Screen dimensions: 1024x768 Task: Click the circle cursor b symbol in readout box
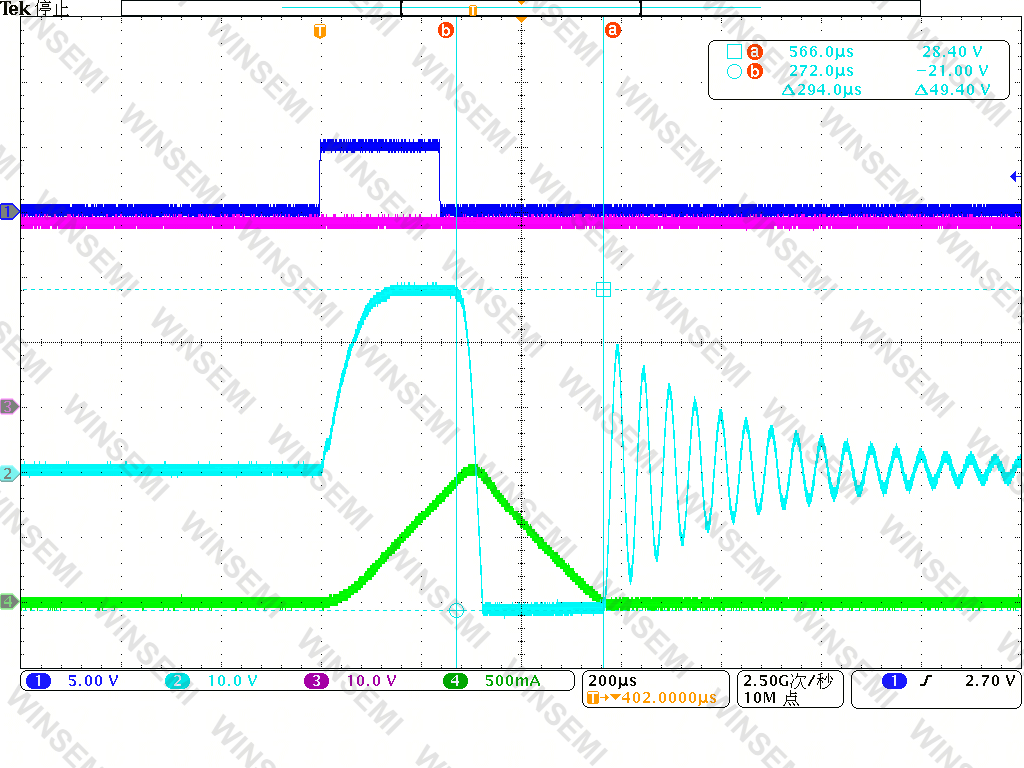[x=734, y=71]
